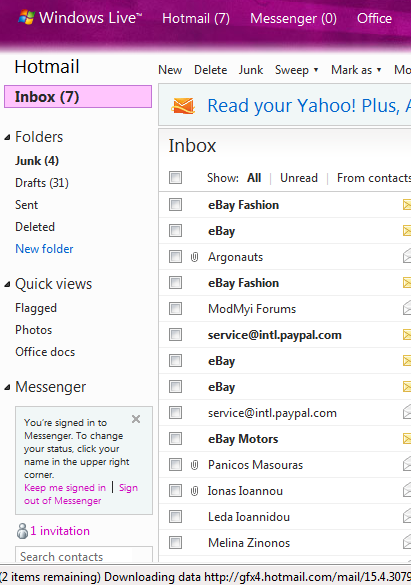Open the Messenger (0) header tab
Image resolution: width=414 pixels, height=585 pixels.
pyautogui.click(x=293, y=18)
